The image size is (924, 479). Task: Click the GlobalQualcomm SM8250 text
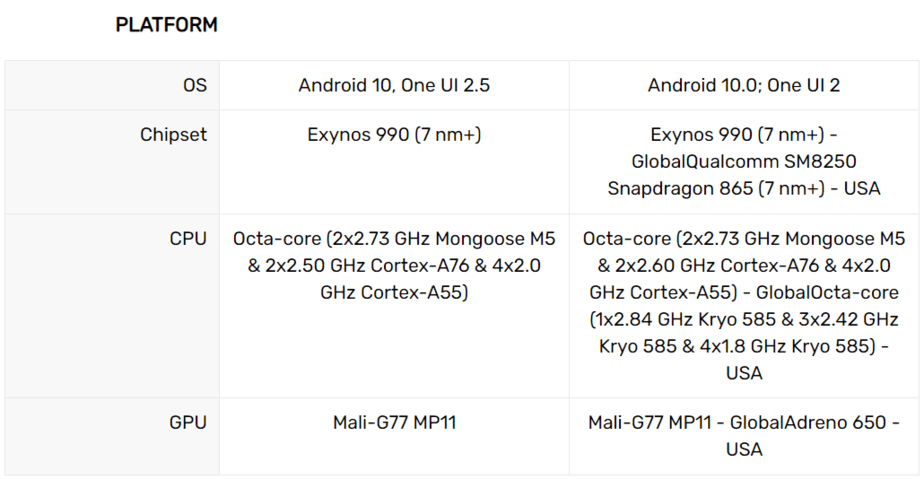(x=744, y=161)
